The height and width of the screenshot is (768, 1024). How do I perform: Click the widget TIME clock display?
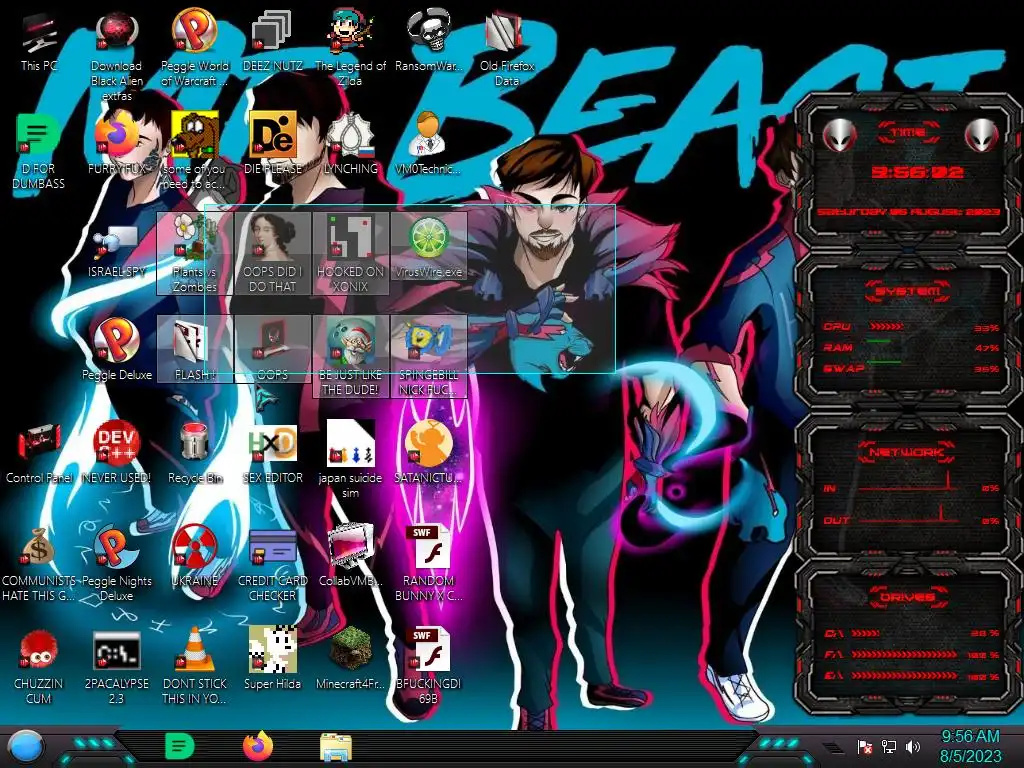coord(918,172)
